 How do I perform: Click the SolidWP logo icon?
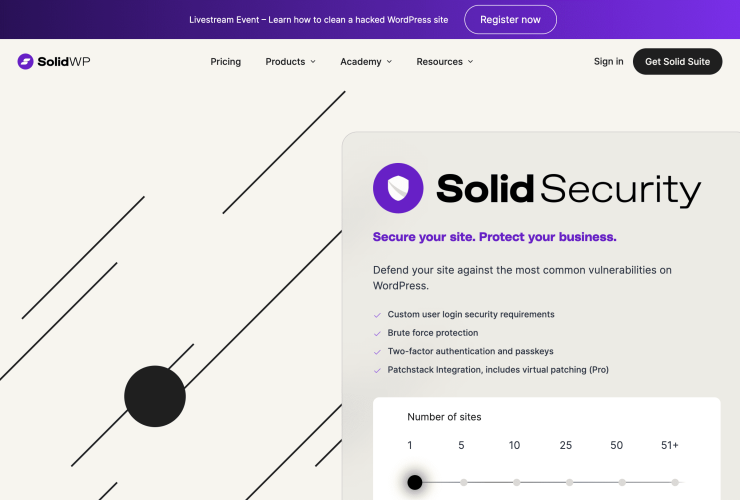pos(25,62)
